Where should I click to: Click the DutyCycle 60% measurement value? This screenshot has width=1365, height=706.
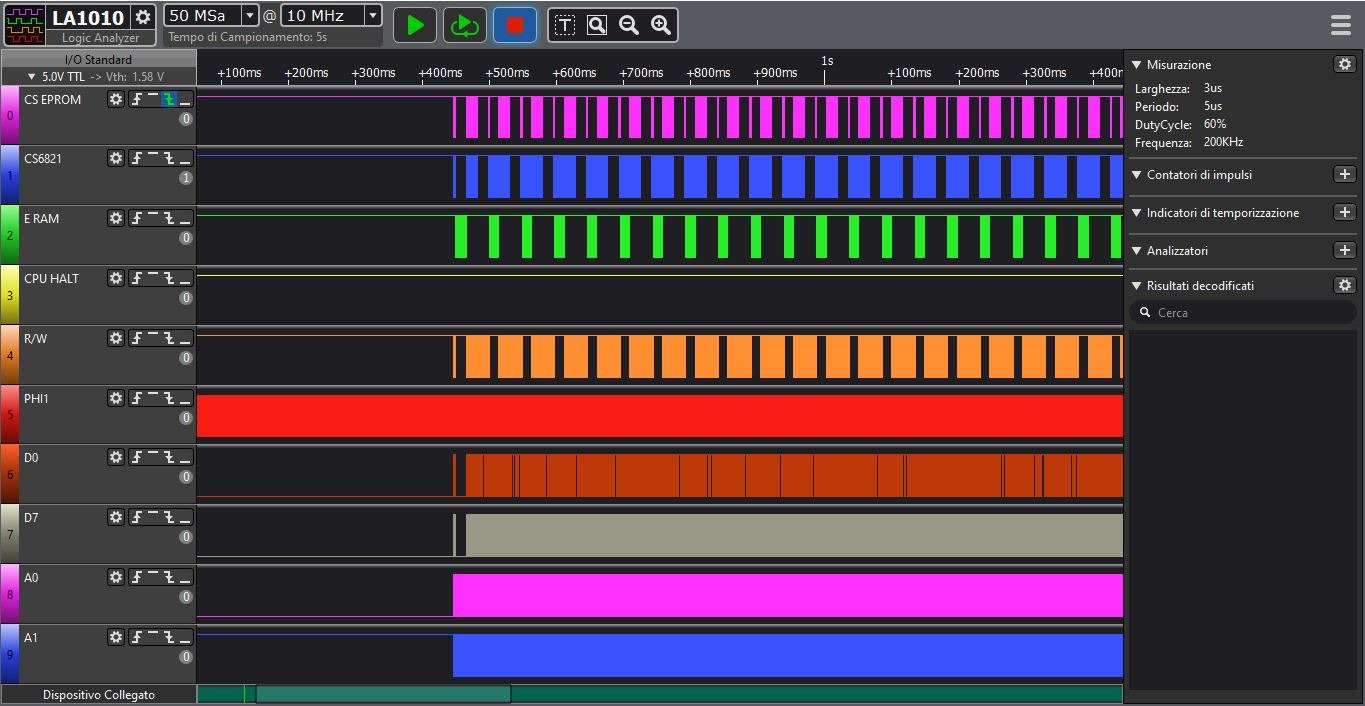(x=1215, y=124)
